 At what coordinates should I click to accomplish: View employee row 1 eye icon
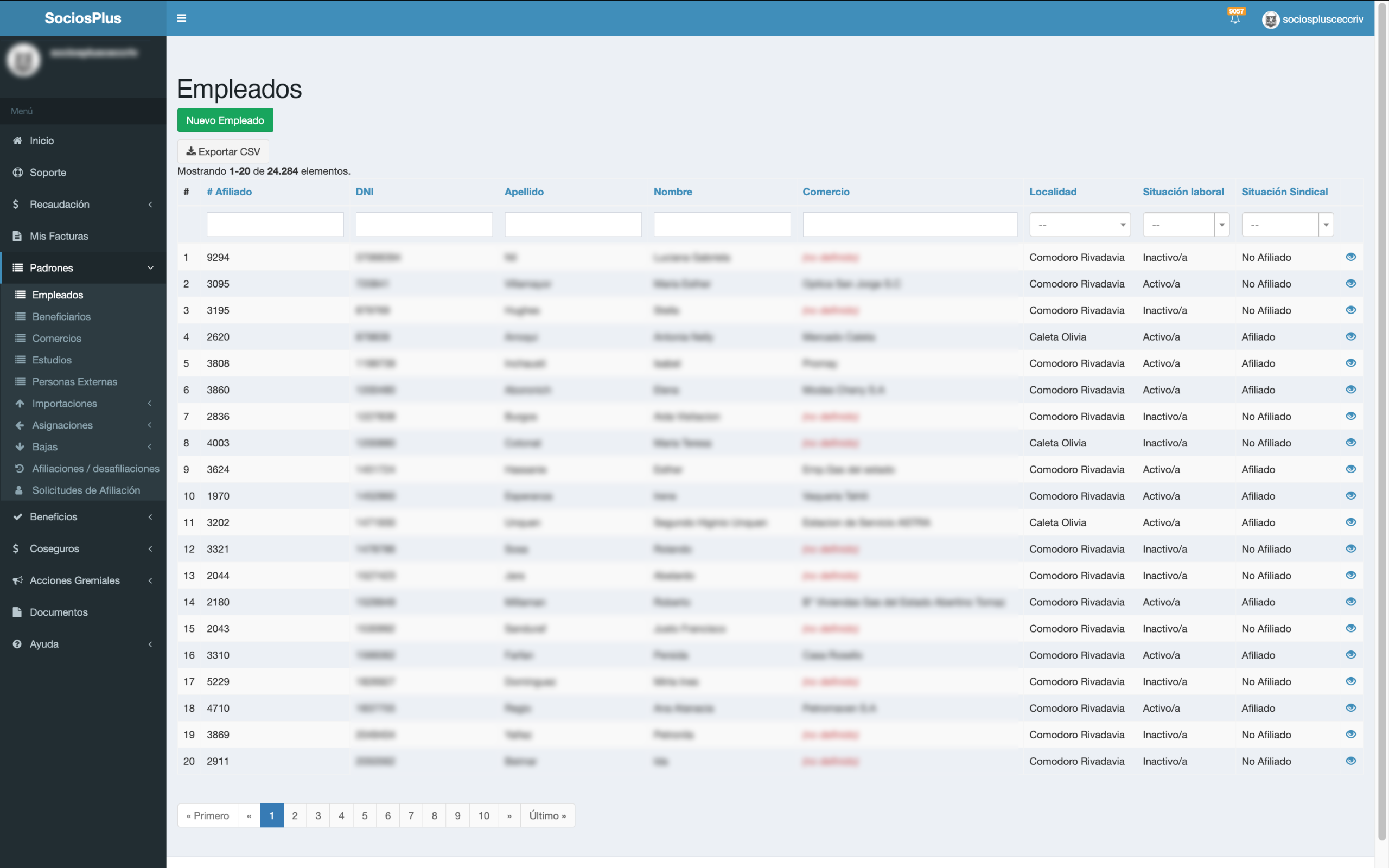[x=1350, y=257]
